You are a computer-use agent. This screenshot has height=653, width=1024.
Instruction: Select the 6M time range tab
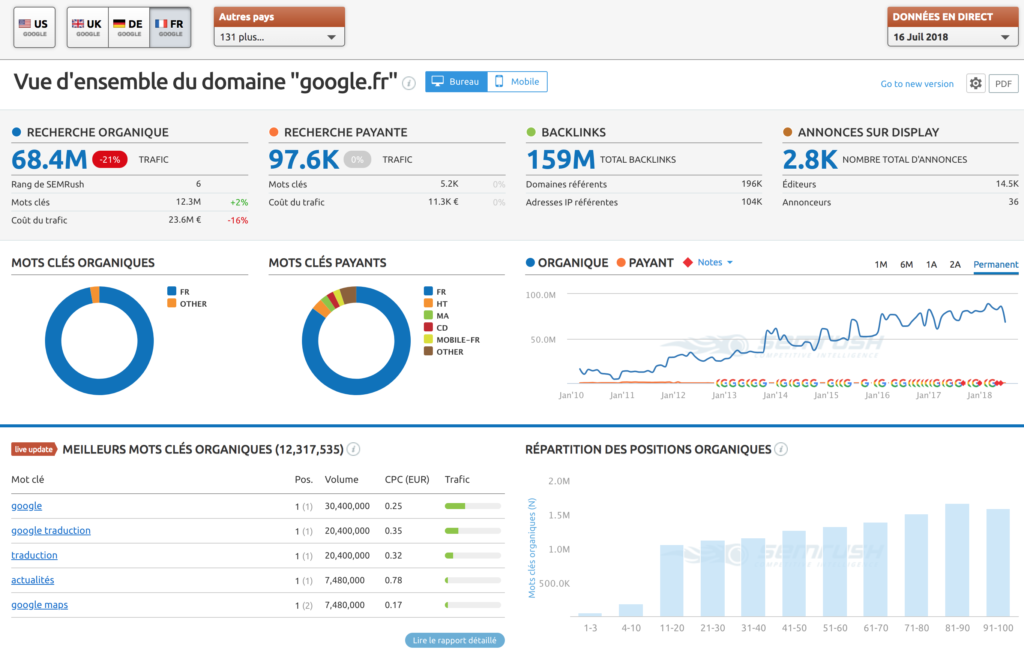[x=906, y=265]
